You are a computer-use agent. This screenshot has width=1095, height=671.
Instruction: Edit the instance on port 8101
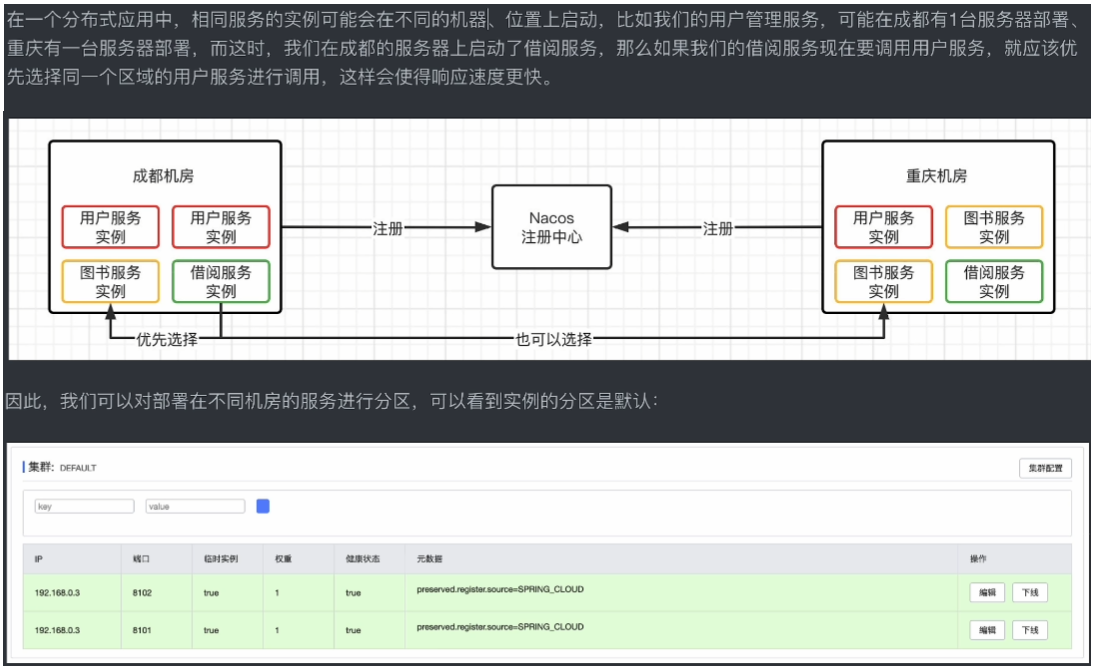coord(987,630)
